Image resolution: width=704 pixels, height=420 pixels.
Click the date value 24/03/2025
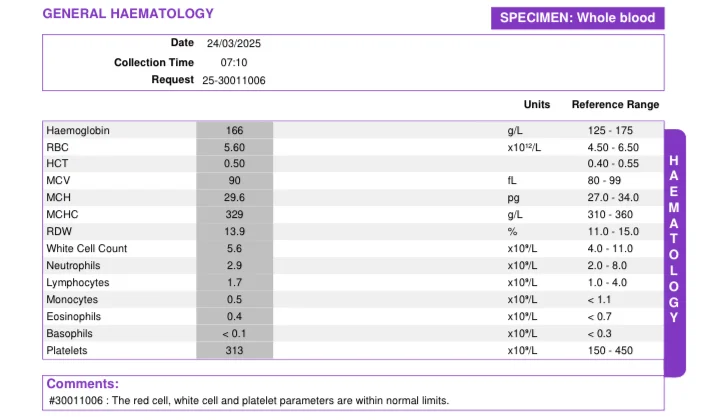click(233, 44)
